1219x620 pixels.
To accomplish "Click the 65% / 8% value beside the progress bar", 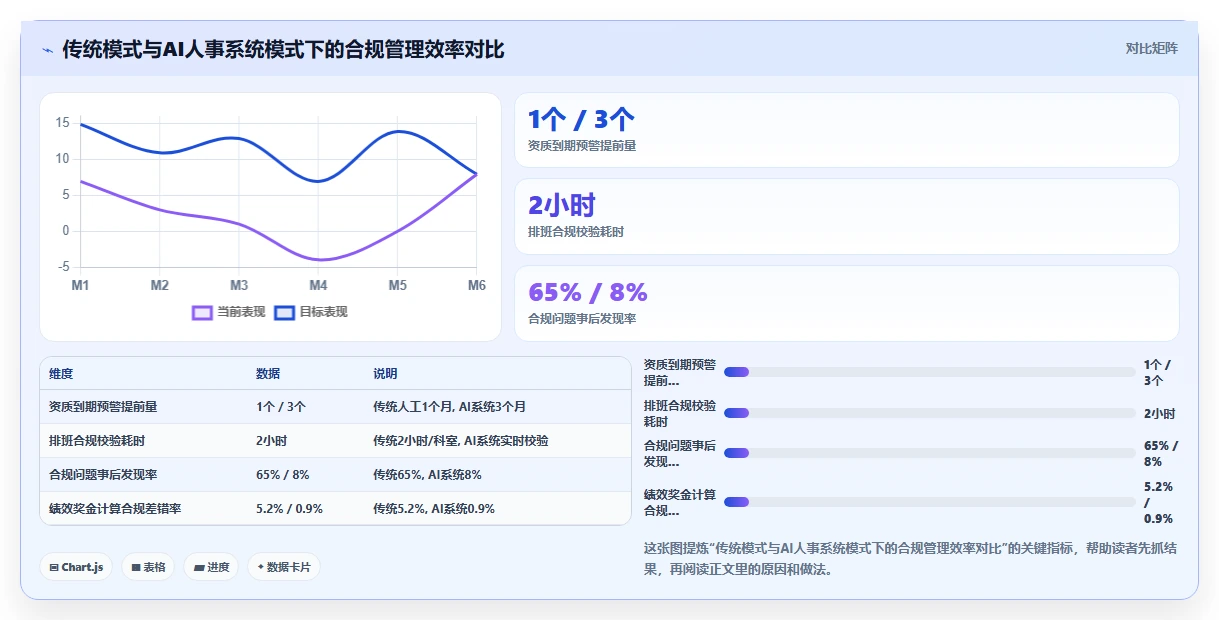I will pyautogui.click(x=1161, y=453).
